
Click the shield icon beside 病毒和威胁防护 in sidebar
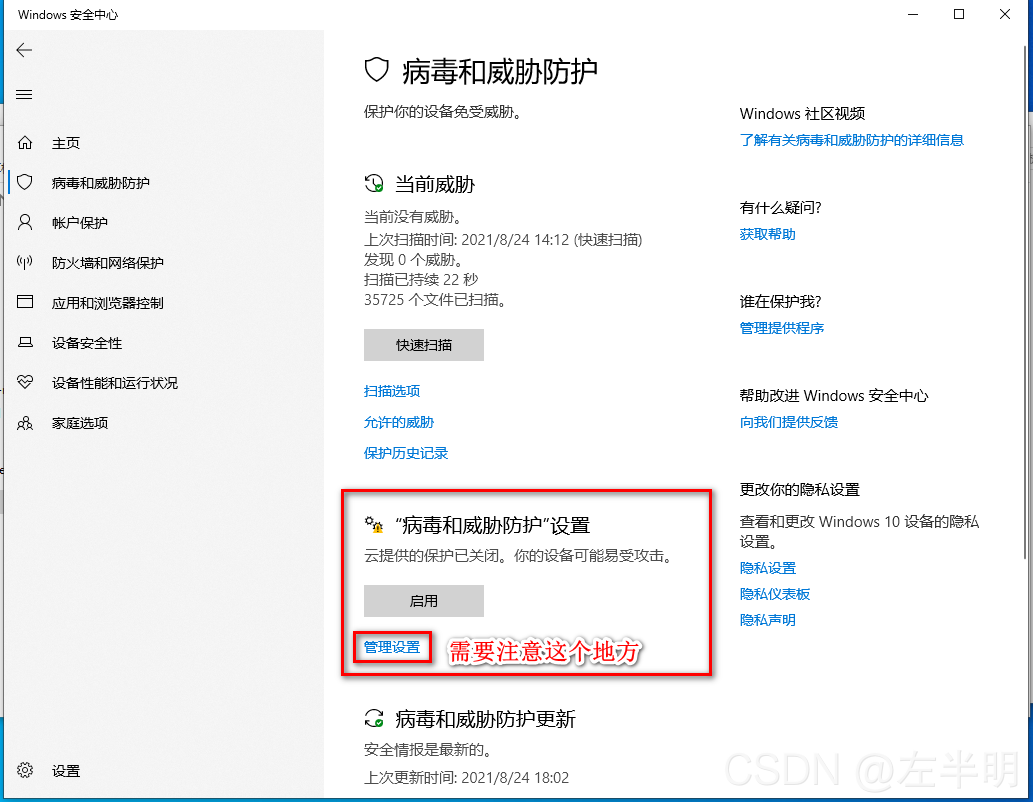25,182
